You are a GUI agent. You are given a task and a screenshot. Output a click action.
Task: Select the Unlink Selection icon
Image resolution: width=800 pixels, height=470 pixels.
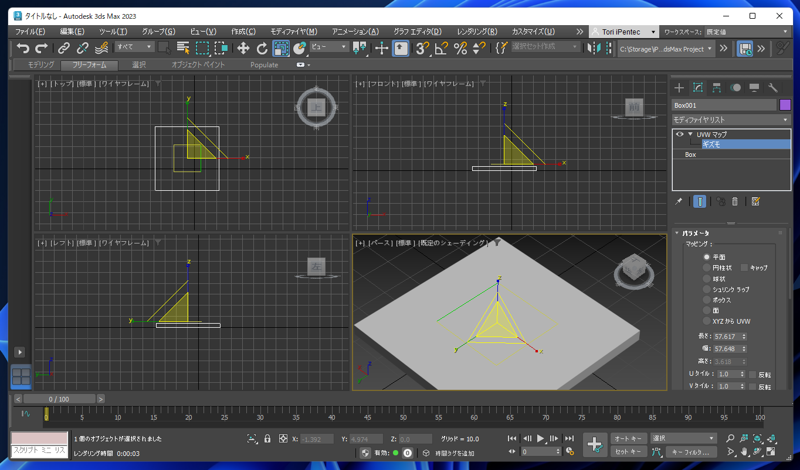(82, 48)
